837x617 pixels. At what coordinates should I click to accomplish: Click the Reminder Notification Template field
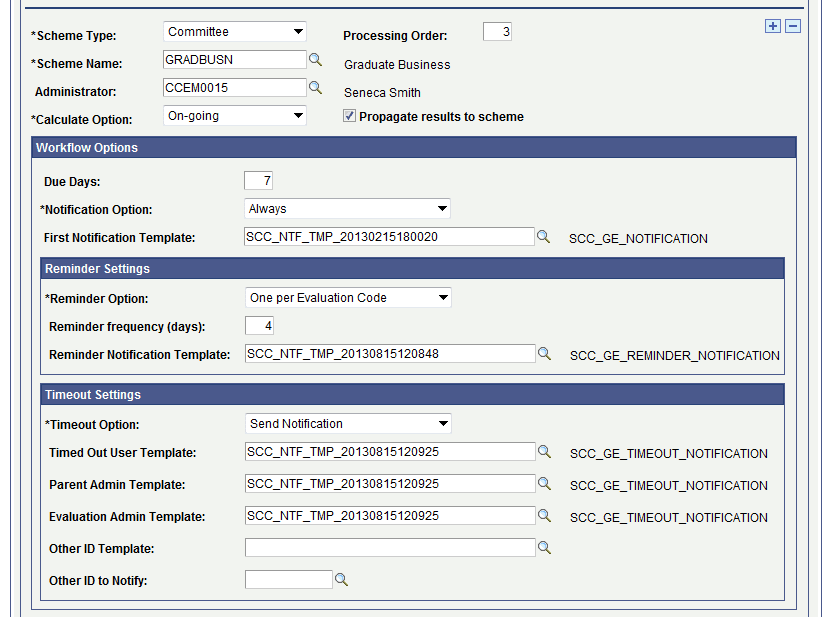point(390,354)
